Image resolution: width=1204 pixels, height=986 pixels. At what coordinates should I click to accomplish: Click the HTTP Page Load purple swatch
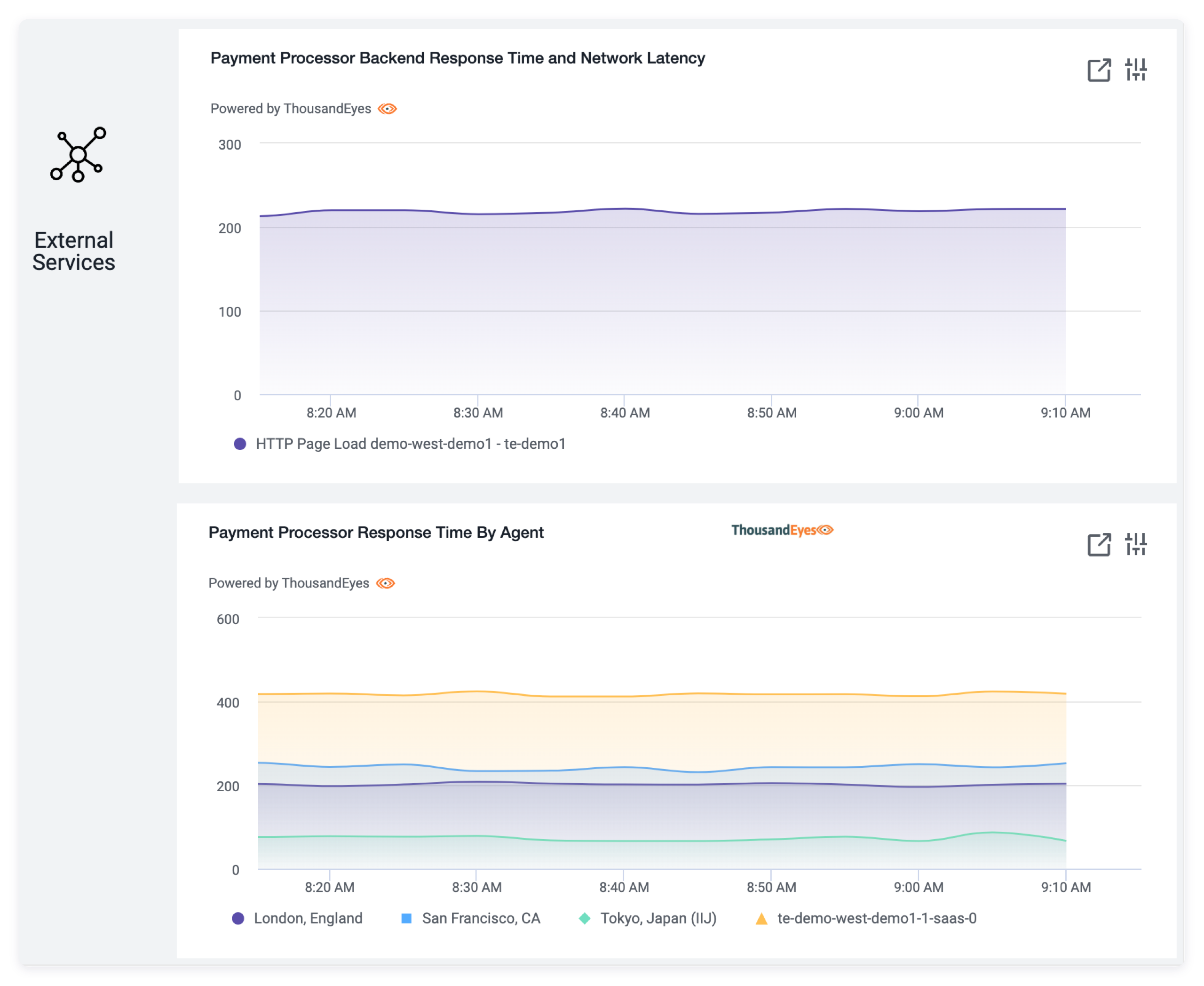click(240, 444)
